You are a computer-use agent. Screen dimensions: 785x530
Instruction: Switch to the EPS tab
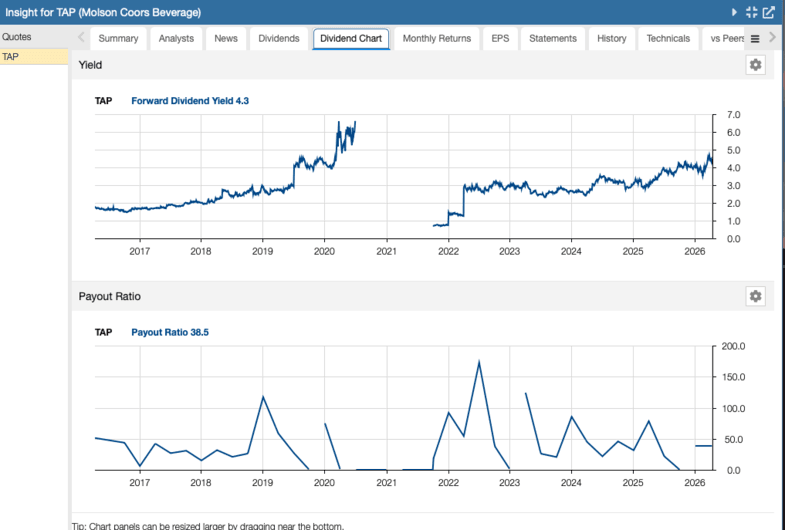[500, 39]
